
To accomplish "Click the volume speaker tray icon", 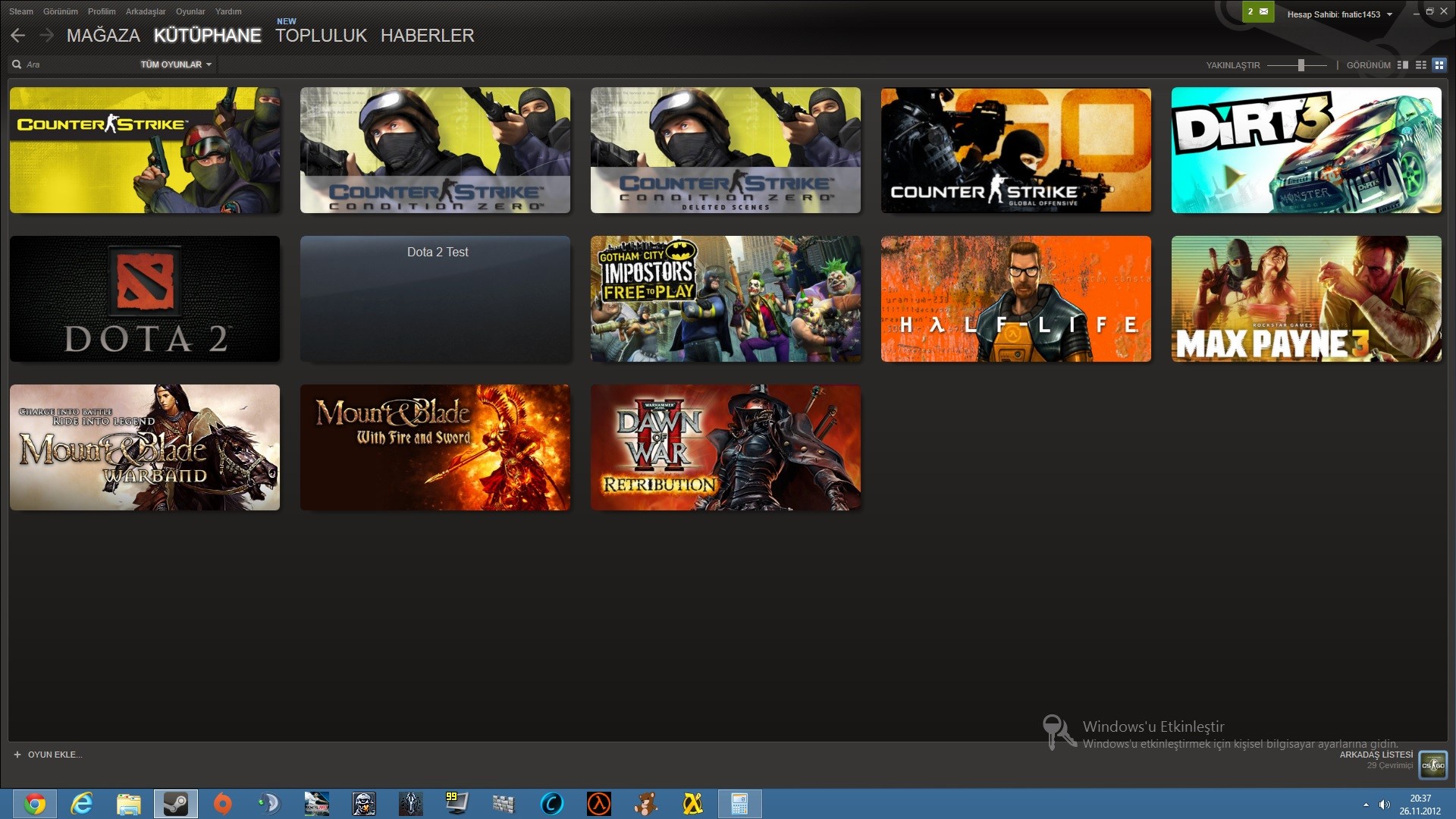I will (x=1384, y=805).
